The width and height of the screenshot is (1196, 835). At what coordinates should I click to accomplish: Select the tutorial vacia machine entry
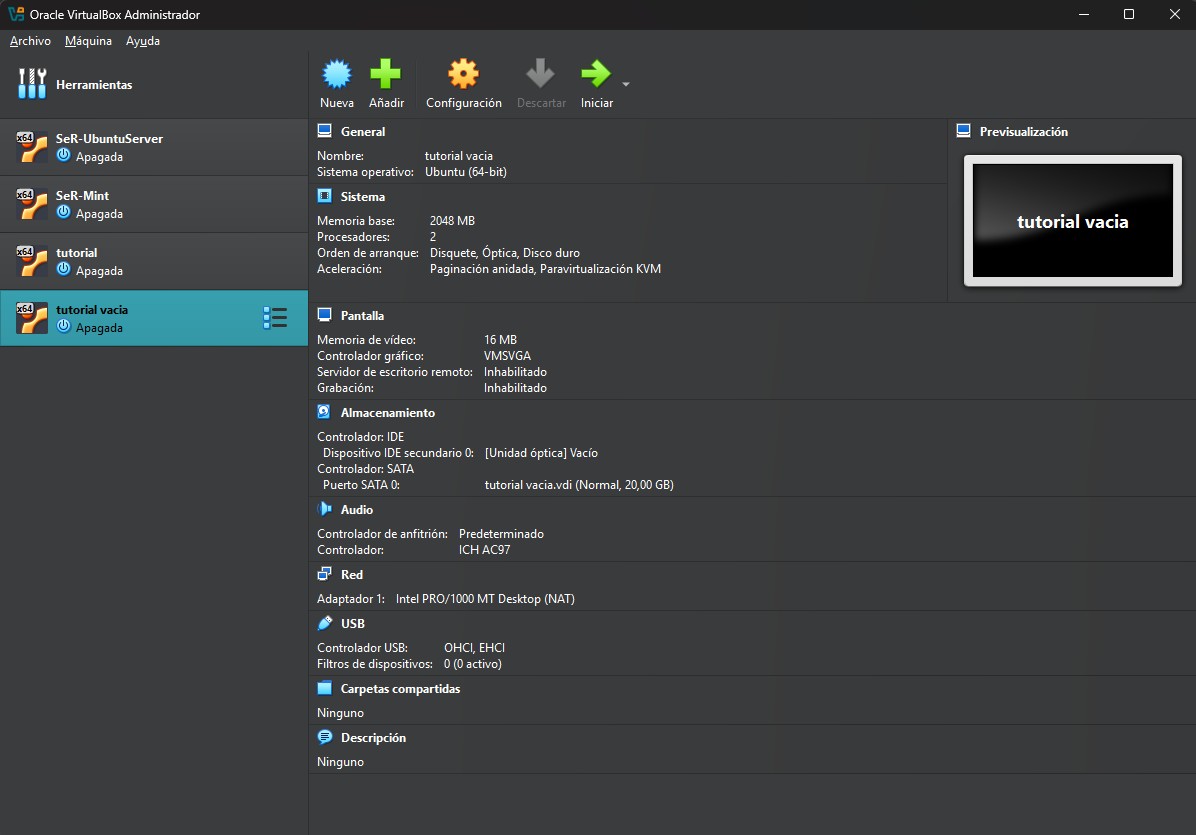coord(154,318)
